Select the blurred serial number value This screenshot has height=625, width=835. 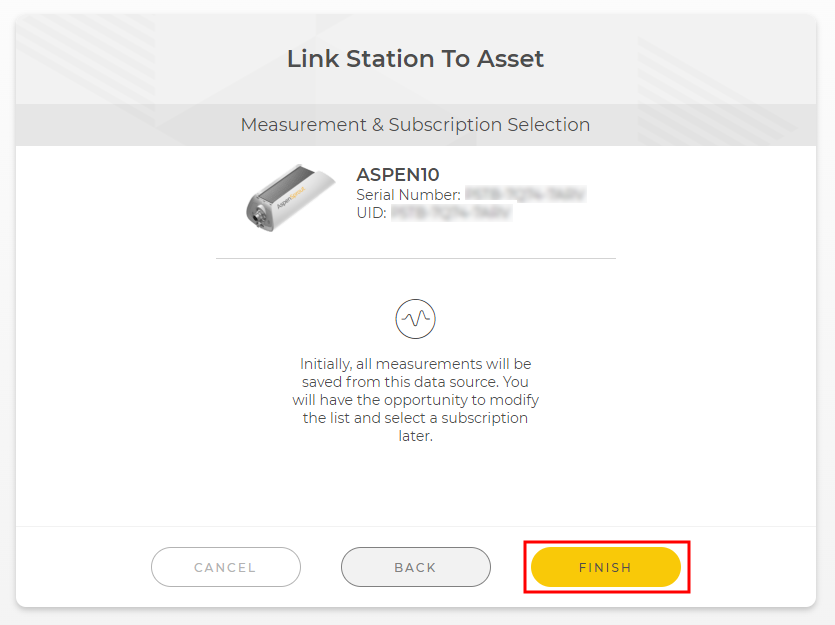(x=526, y=194)
